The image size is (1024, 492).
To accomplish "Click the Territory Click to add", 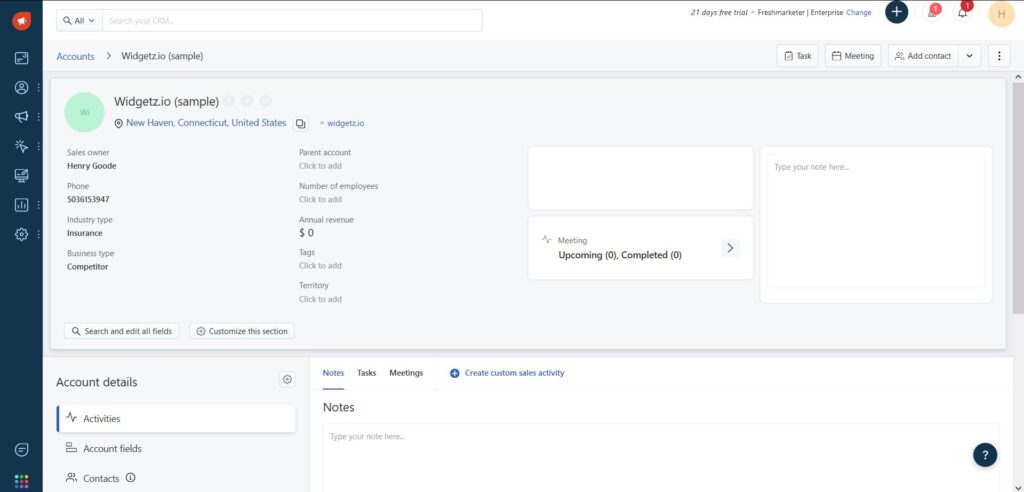I will tap(320, 299).
